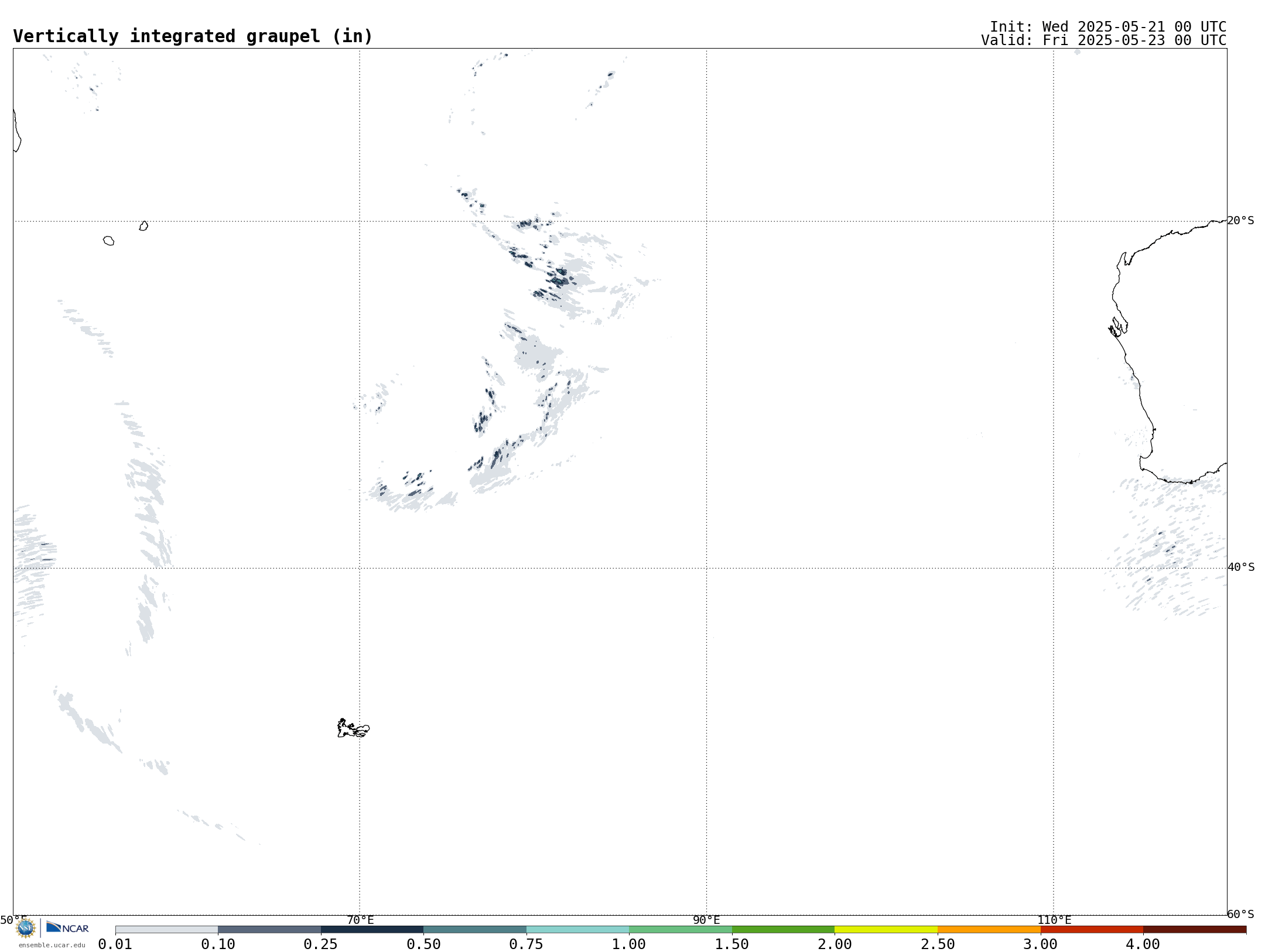This screenshot has width=1265, height=952.
Task: Click the 2.00 yellow color swatch
Action: [x=886, y=930]
